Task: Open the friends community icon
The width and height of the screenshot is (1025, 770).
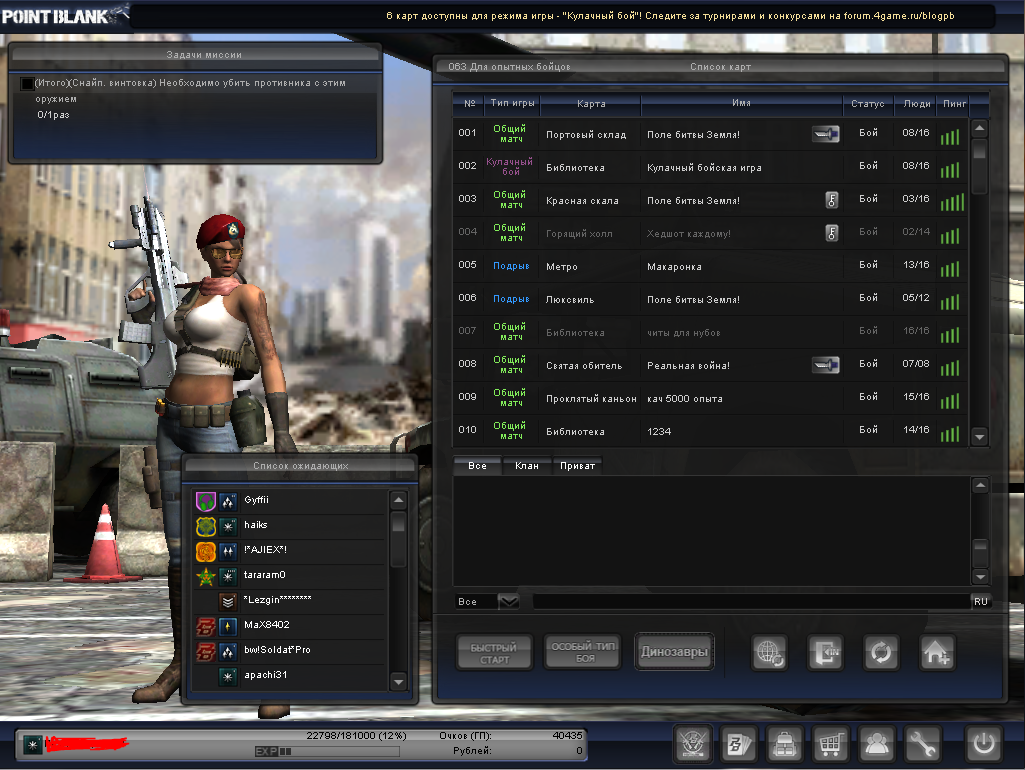Action: pyautogui.click(x=877, y=744)
